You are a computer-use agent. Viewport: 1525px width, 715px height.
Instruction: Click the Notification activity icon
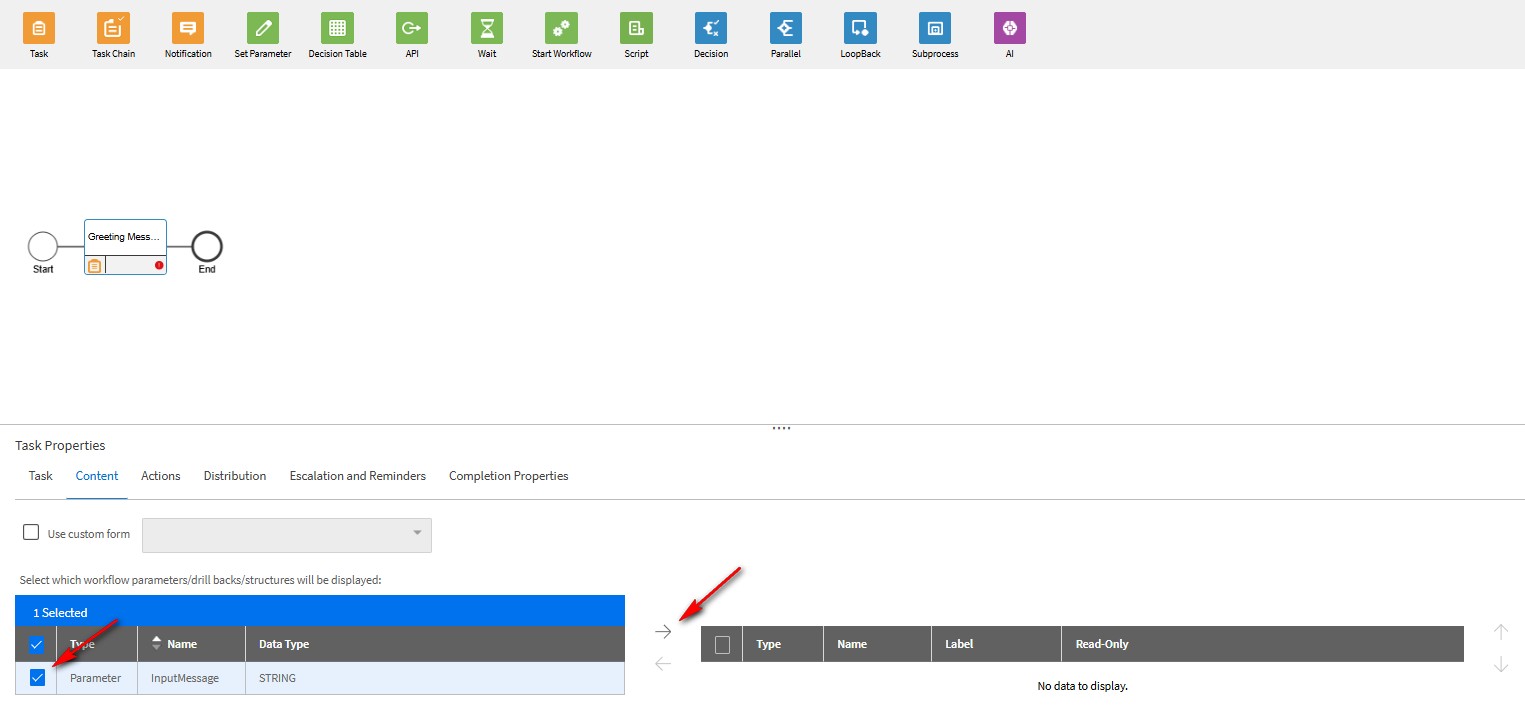188,28
